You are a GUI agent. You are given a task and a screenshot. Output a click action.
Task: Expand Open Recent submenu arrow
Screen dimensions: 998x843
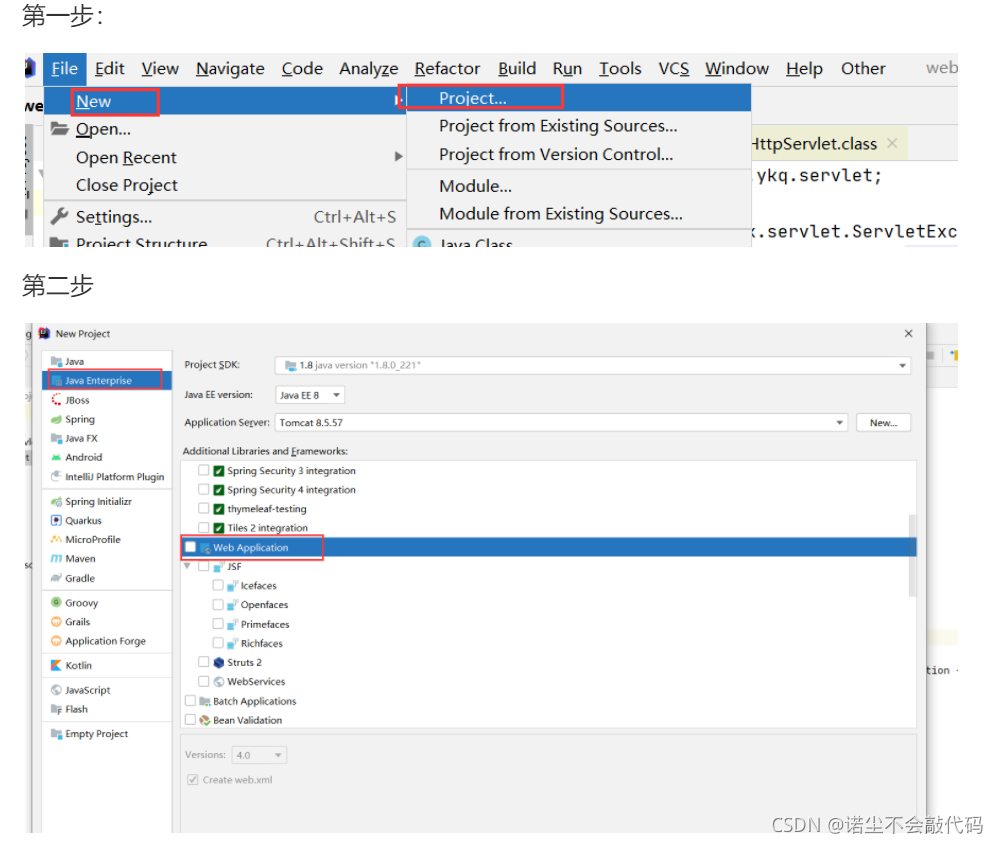(x=398, y=157)
